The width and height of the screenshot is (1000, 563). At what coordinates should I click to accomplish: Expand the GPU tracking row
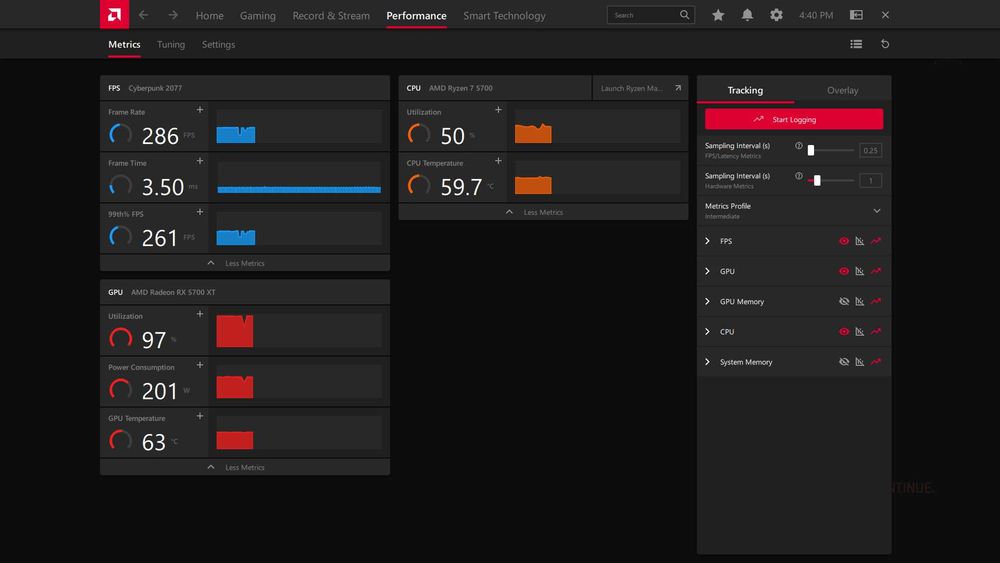pos(707,271)
